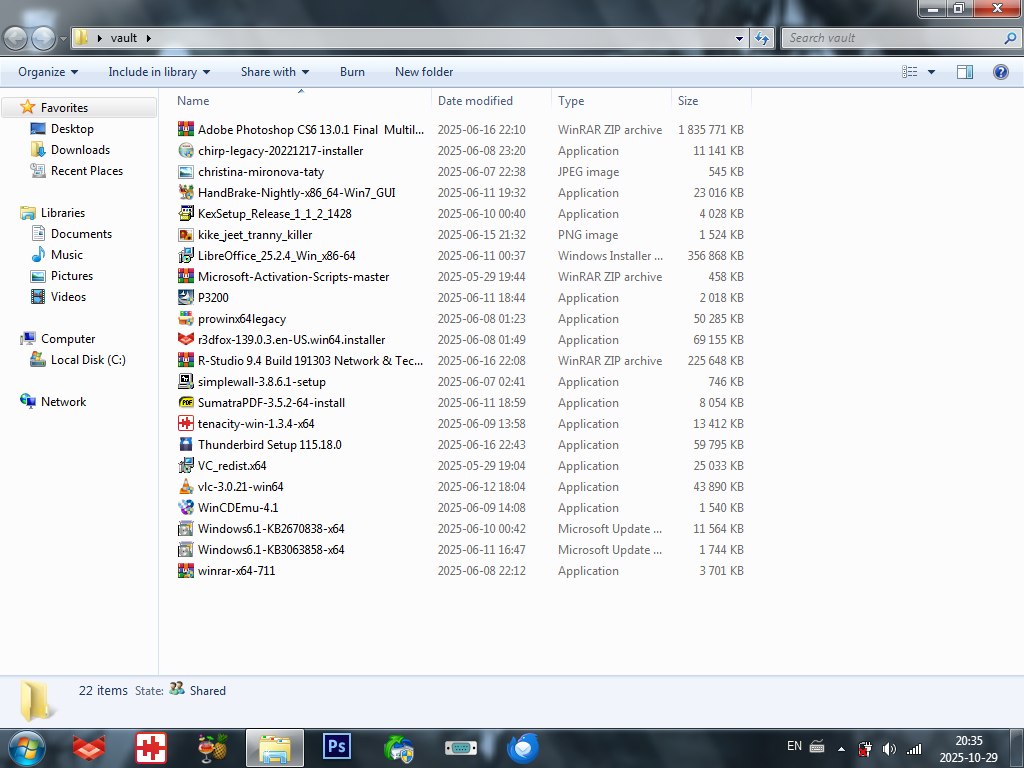Select the file name winrar-x64-711

[236, 571]
